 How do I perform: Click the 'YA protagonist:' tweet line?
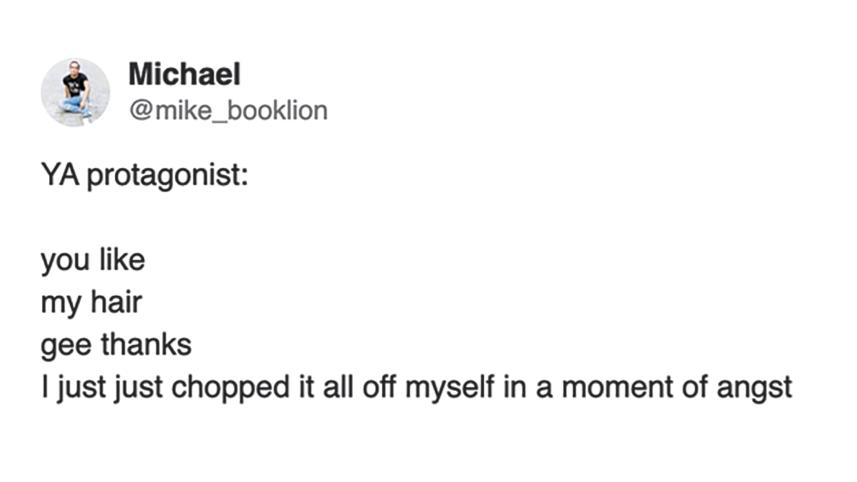pos(145,179)
